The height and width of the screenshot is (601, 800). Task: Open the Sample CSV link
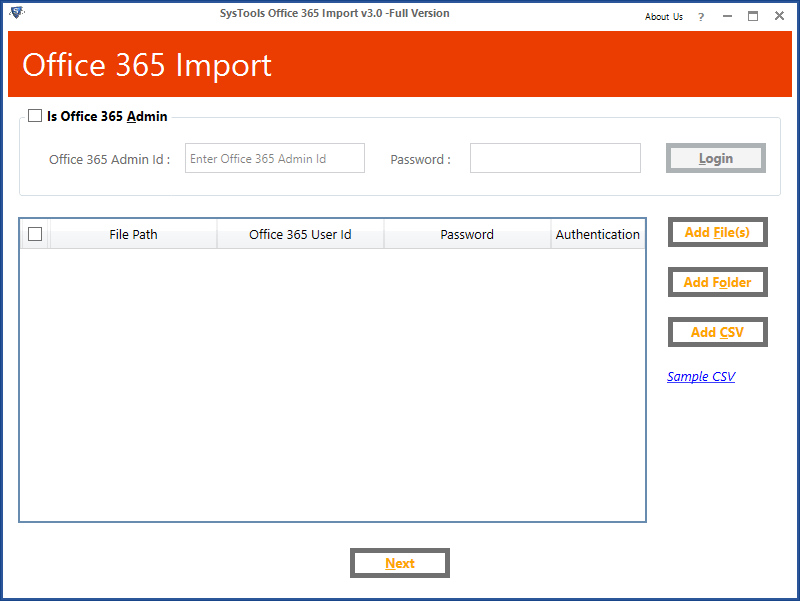pyautogui.click(x=701, y=376)
